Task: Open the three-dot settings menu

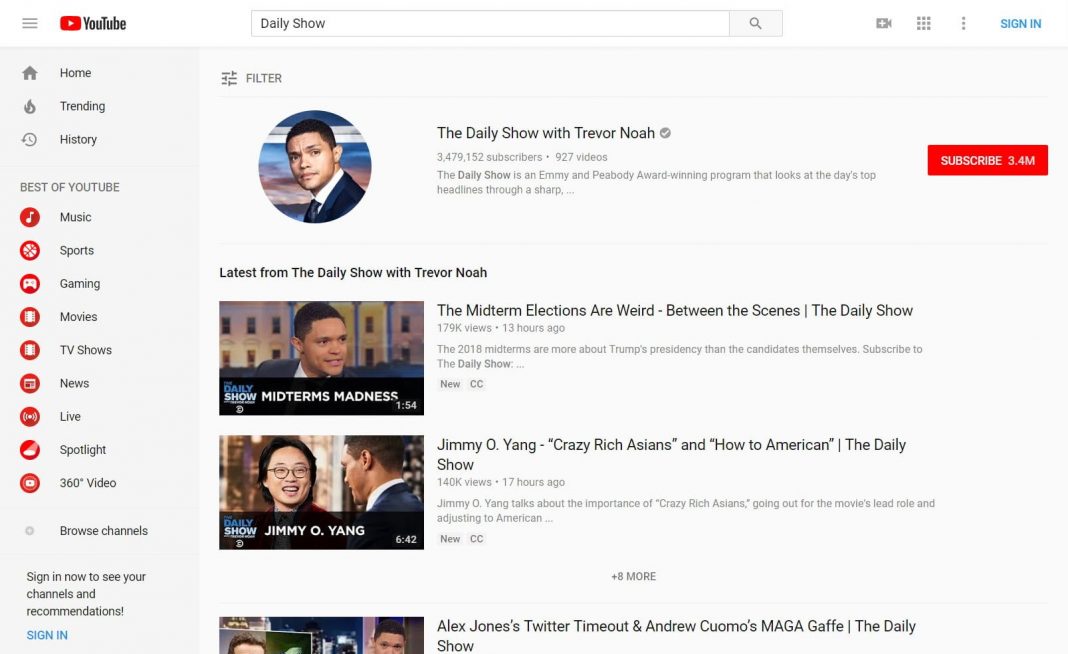Action: [963, 23]
